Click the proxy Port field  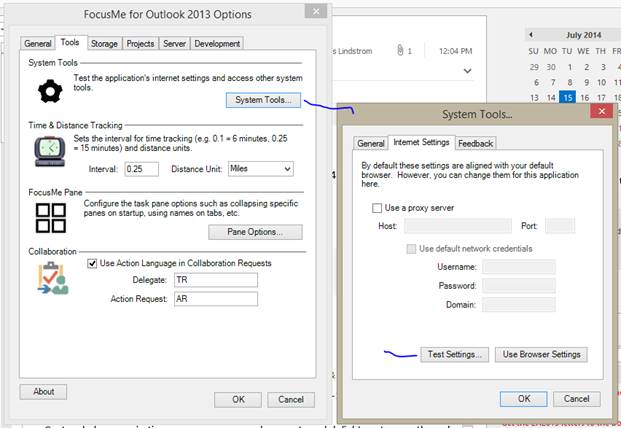click(560, 226)
